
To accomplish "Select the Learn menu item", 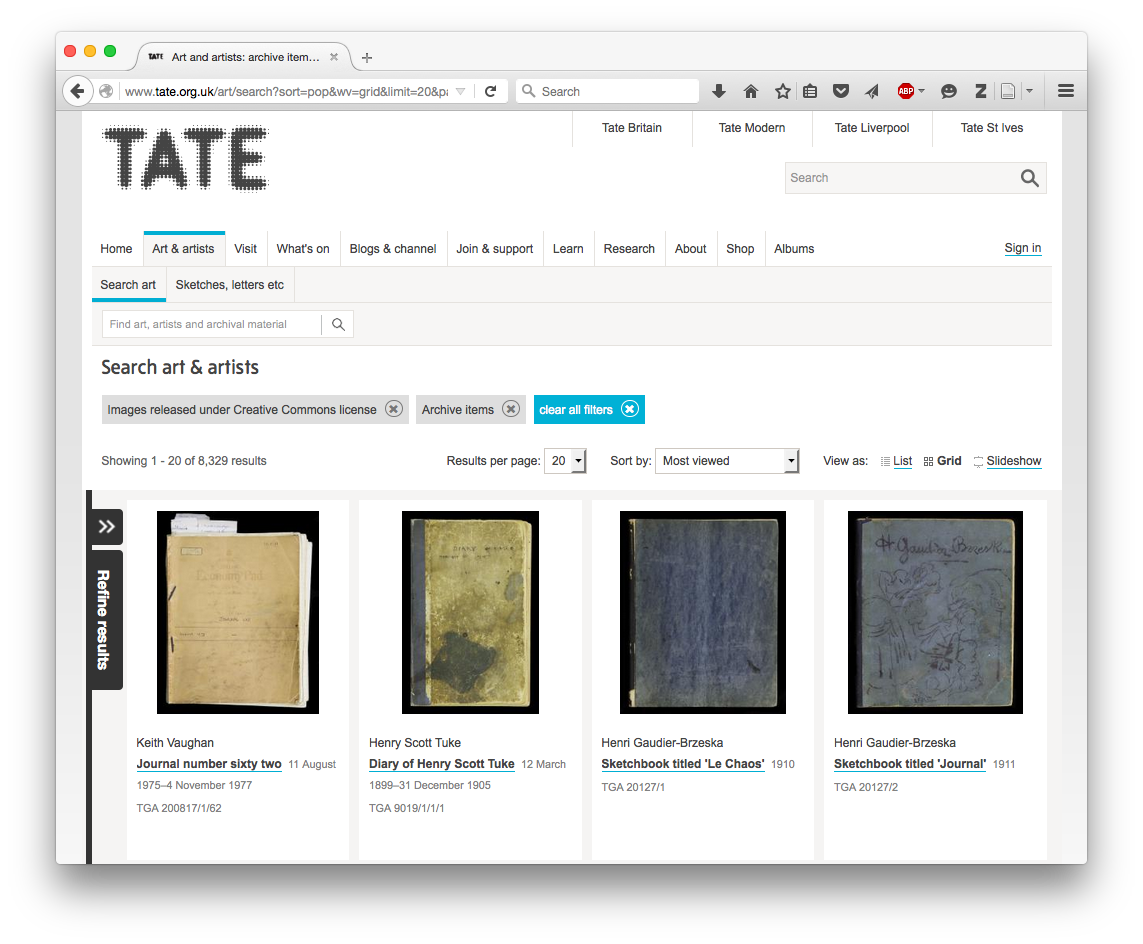I will point(568,249).
